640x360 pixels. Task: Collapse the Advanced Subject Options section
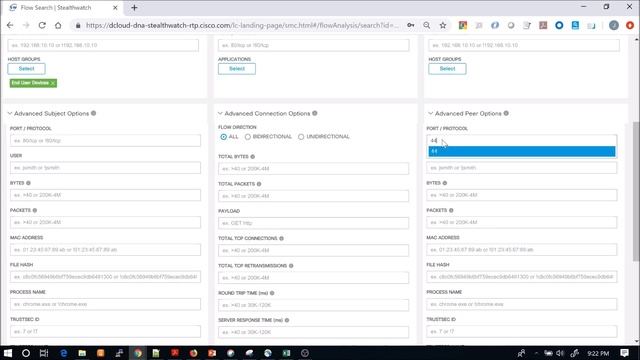pyautogui.click(x=10, y=113)
